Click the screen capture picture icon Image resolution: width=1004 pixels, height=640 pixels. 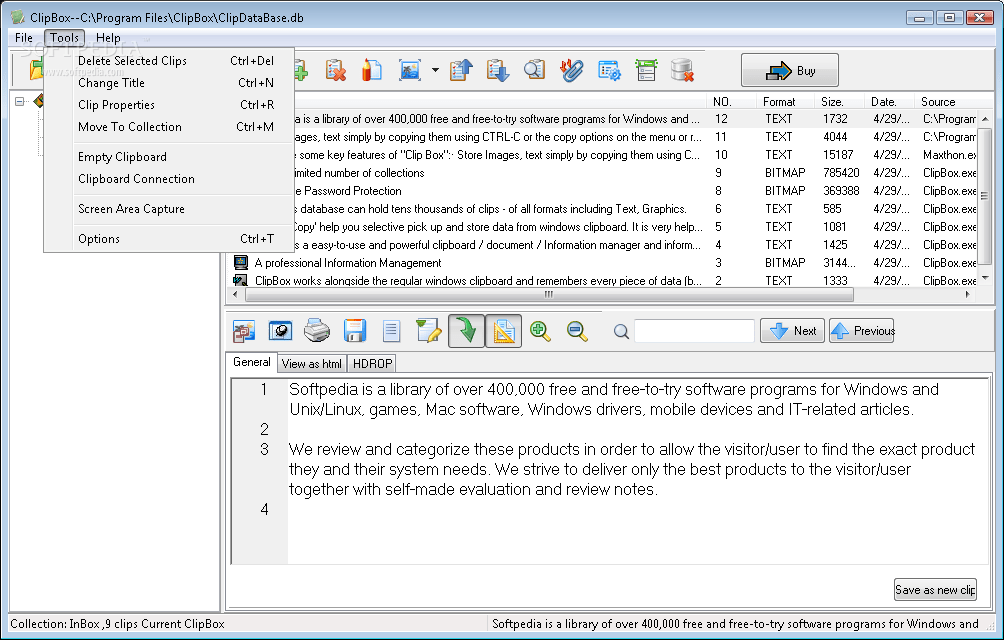point(410,70)
